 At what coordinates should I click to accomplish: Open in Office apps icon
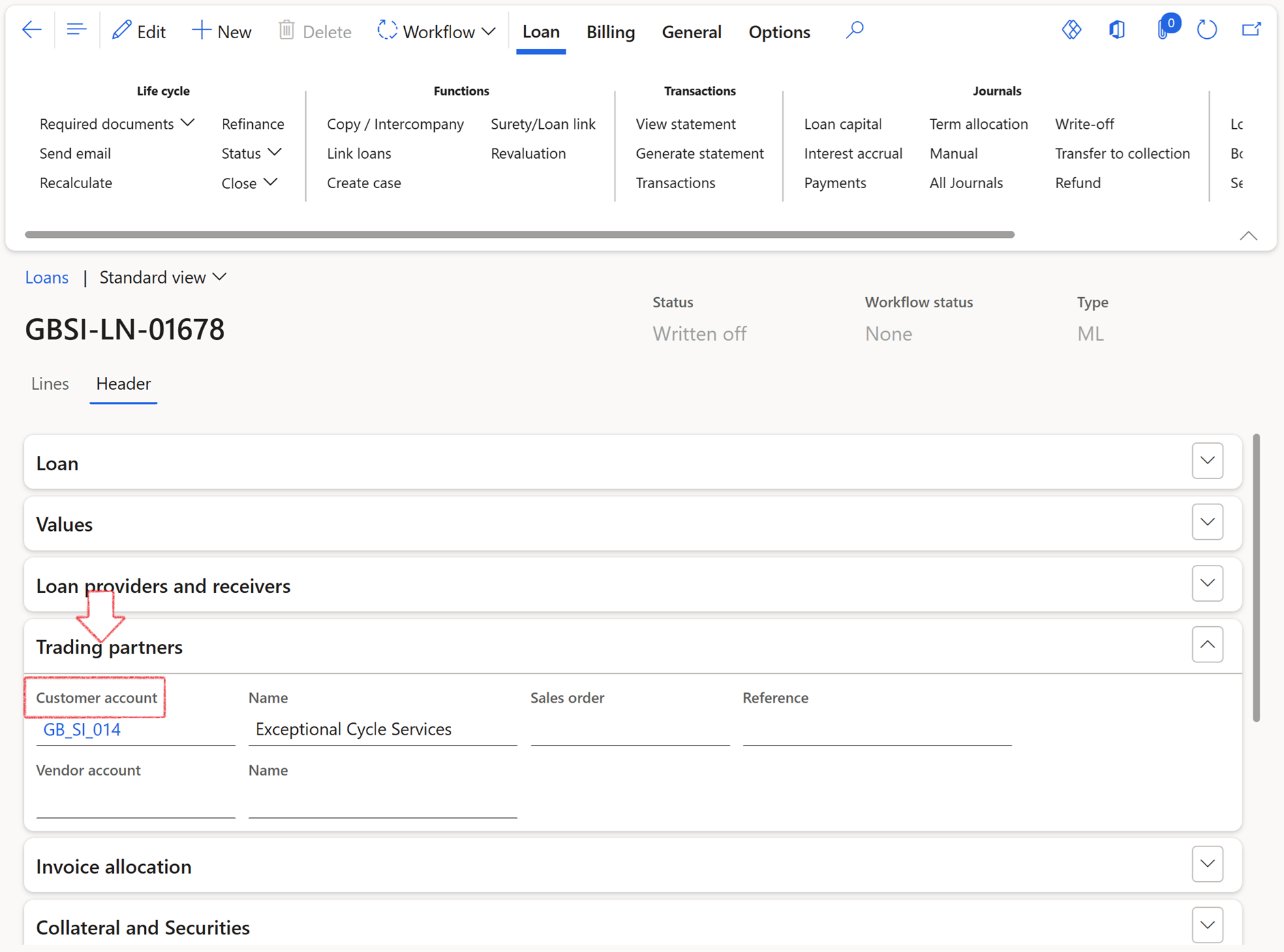pos(1117,31)
